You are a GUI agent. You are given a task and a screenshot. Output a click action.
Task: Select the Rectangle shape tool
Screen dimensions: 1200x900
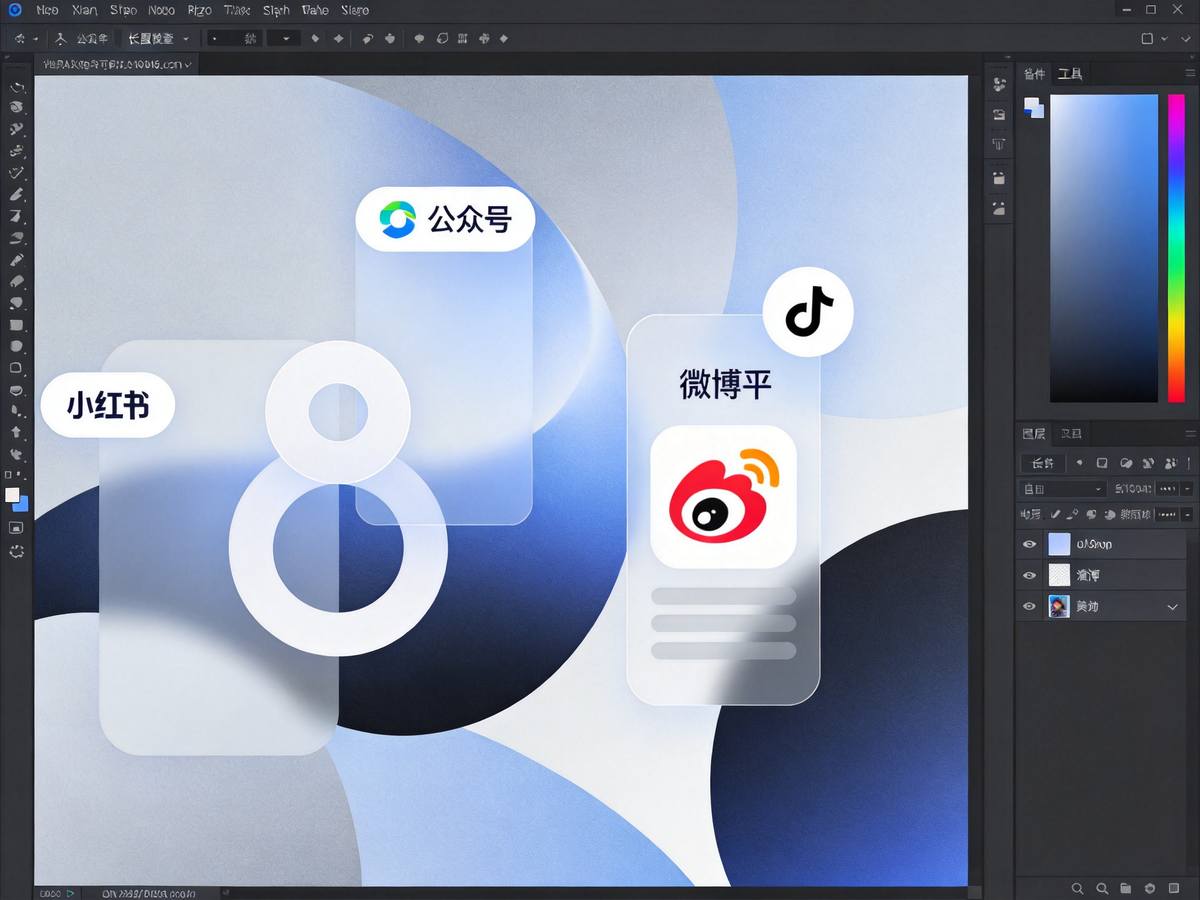(x=17, y=325)
